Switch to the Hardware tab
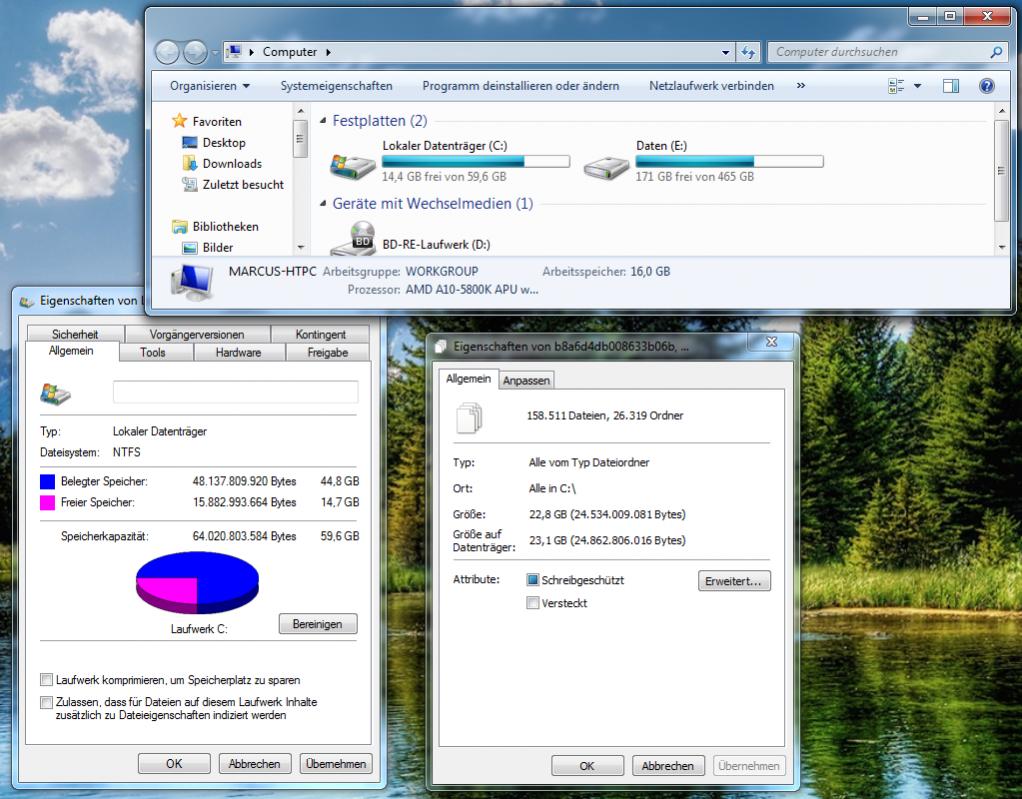The image size is (1022, 799). coord(239,352)
